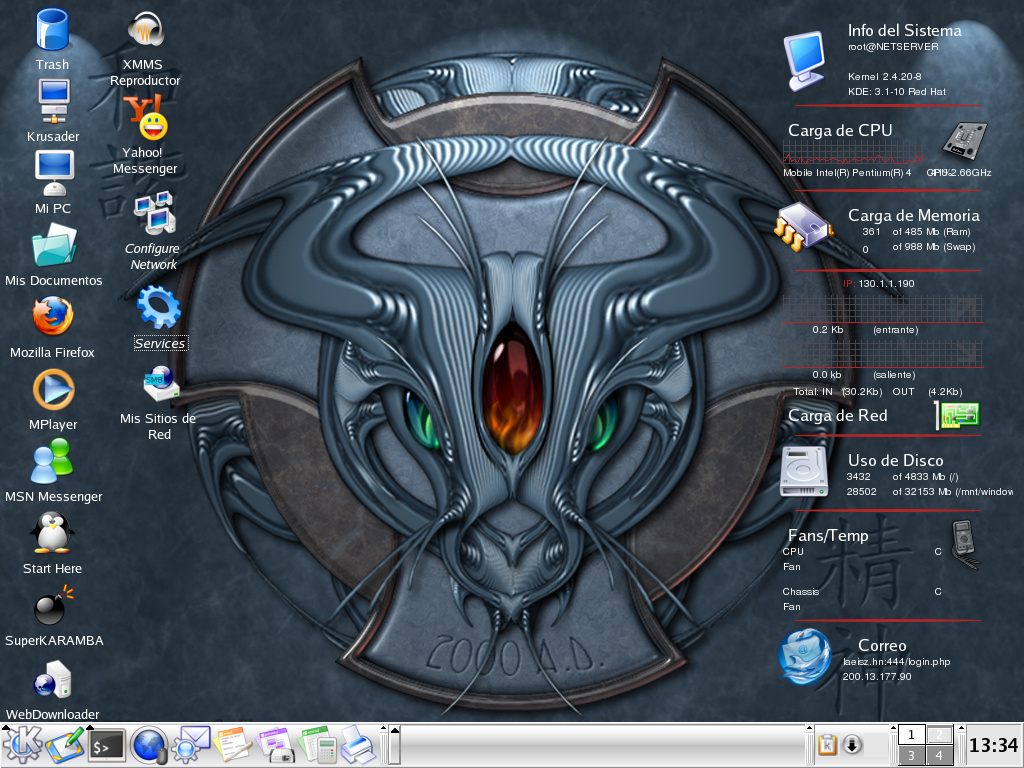Click the 13:34 panel clock
Image resolution: width=1024 pixels, height=768 pixels.
pos(993,745)
